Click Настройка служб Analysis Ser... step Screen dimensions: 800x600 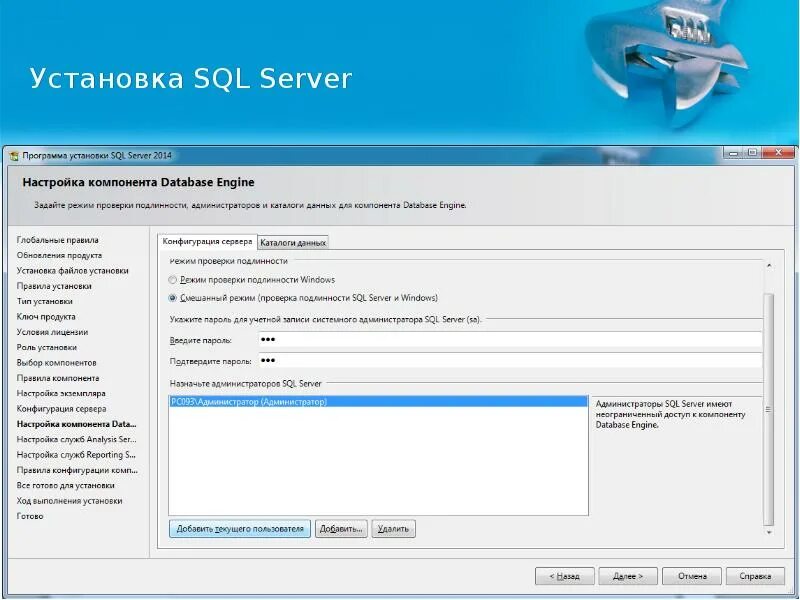[77, 439]
